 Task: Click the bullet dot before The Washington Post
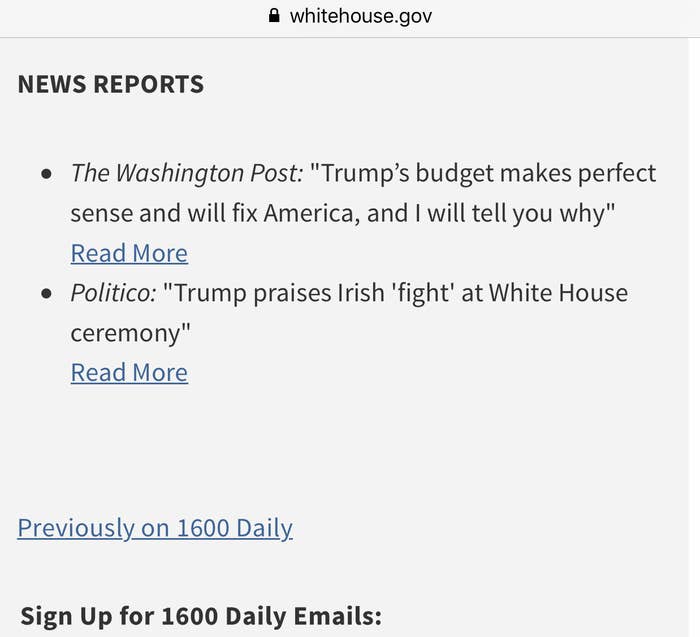click(x=46, y=174)
